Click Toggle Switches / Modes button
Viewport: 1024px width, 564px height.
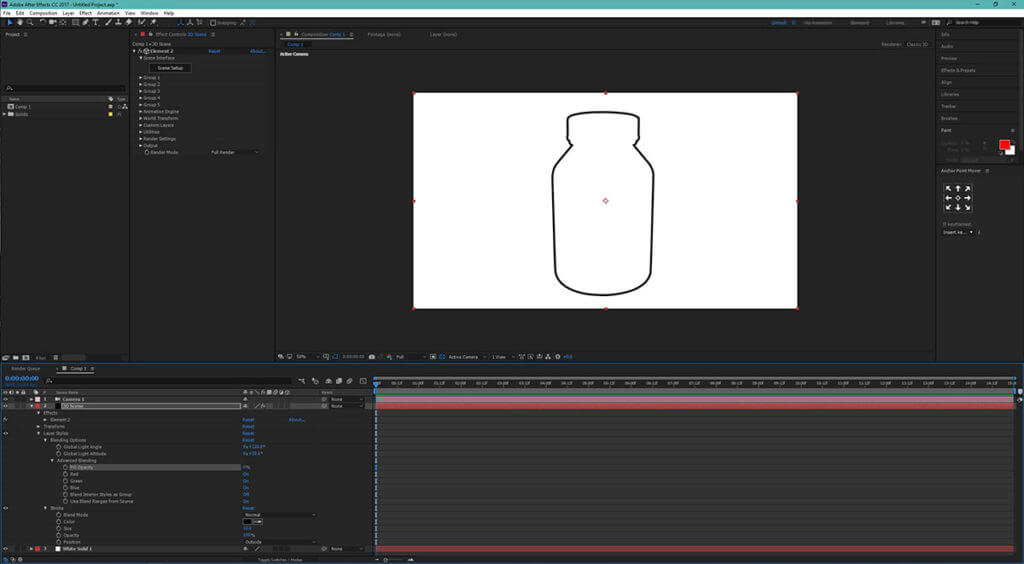[280, 559]
